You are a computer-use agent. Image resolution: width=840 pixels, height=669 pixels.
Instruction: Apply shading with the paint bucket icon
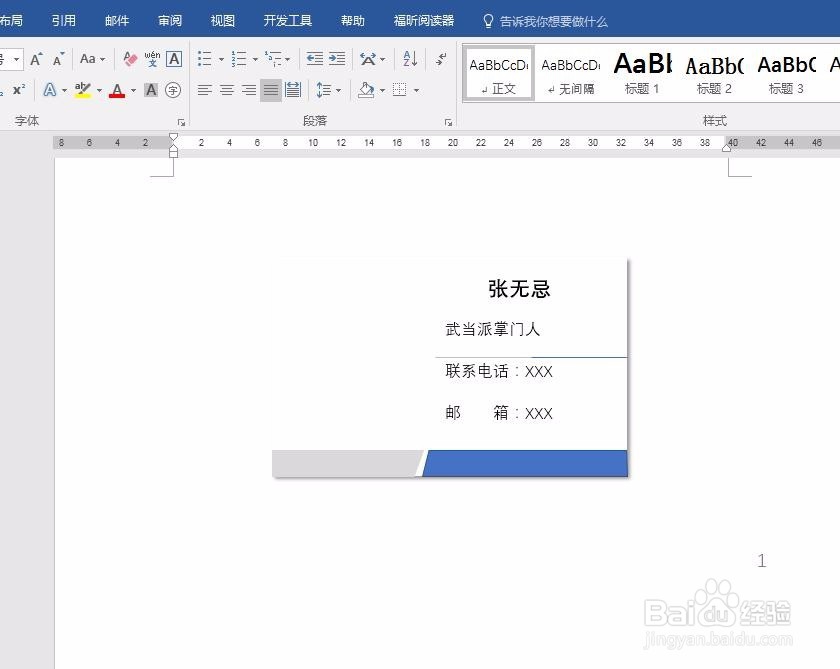365,91
